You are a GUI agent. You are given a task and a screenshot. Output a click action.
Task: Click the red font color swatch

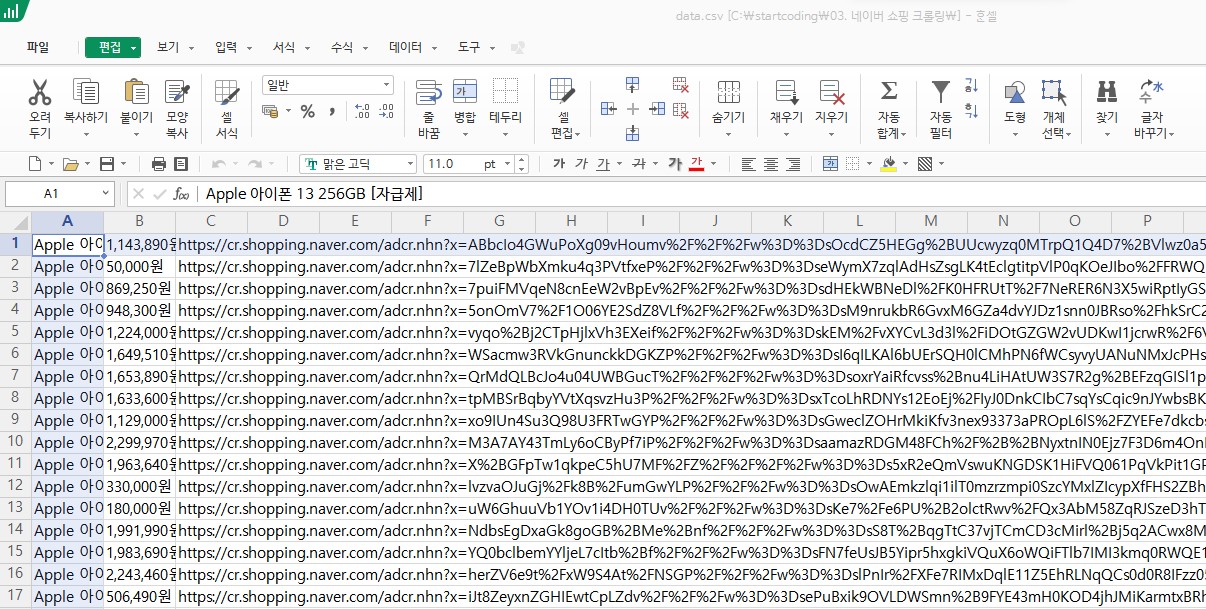coord(697,164)
